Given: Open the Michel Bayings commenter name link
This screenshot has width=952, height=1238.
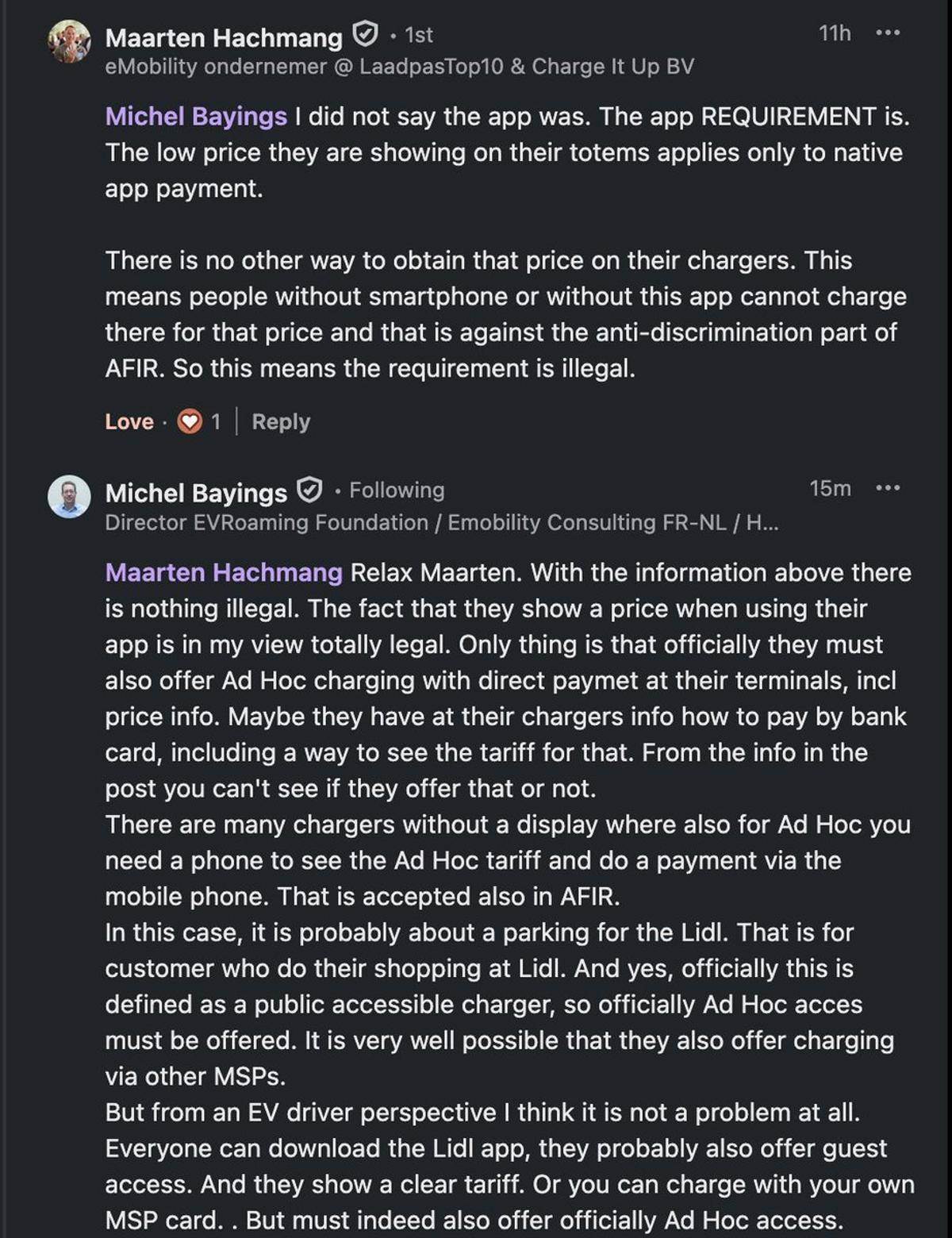Looking at the screenshot, I should coord(196,493).
